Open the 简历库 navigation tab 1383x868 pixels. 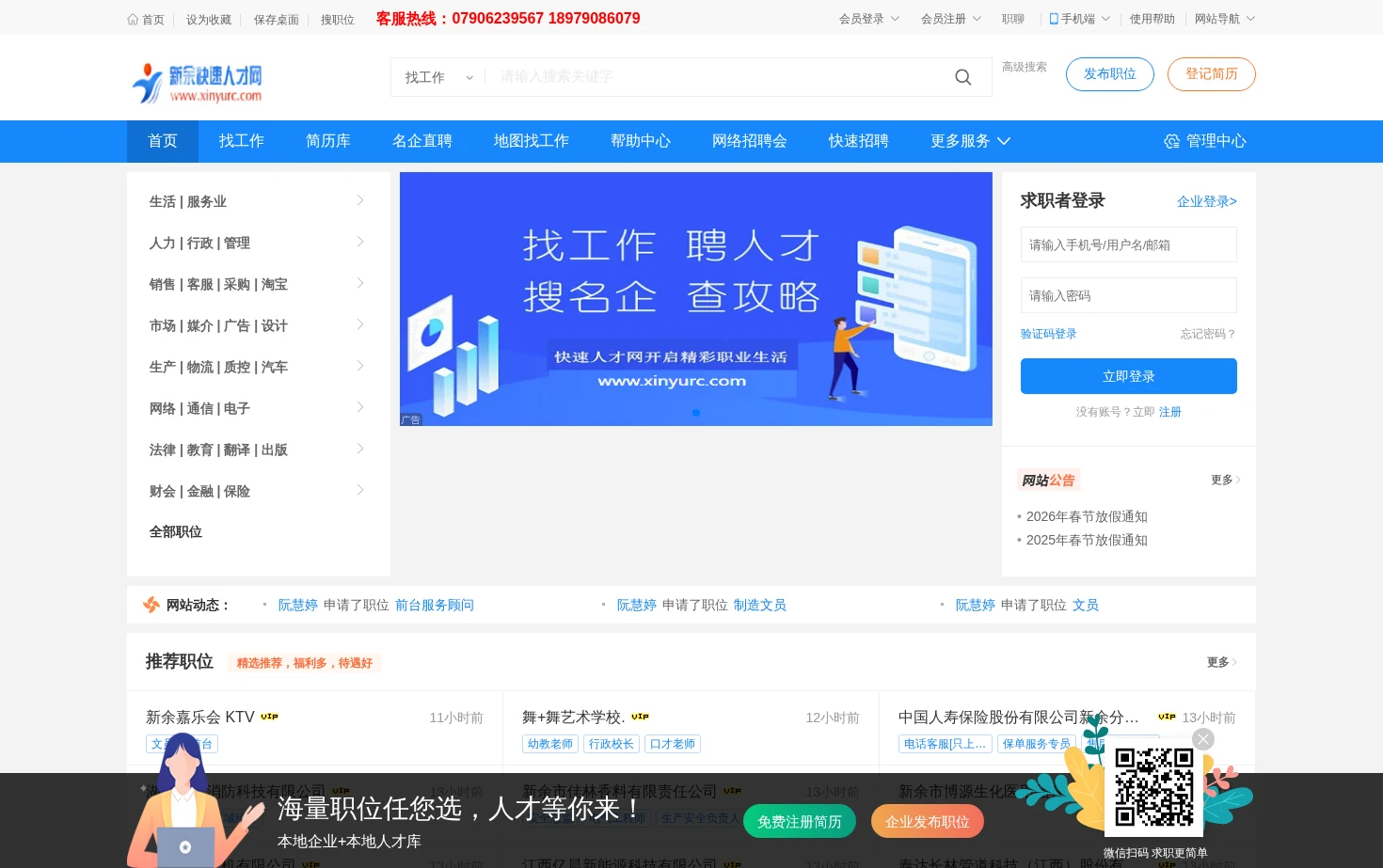coord(328,141)
